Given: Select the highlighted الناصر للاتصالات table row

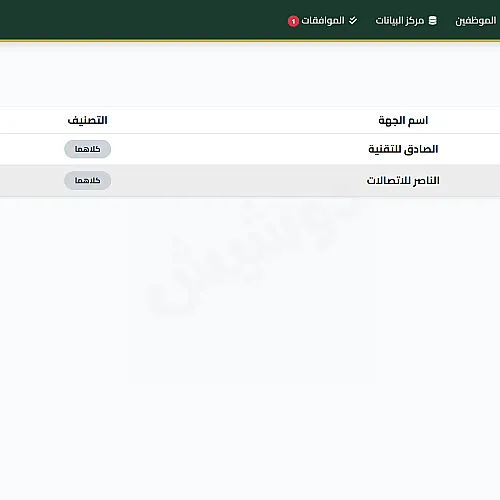Looking at the screenshot, I should pos(250,181).
